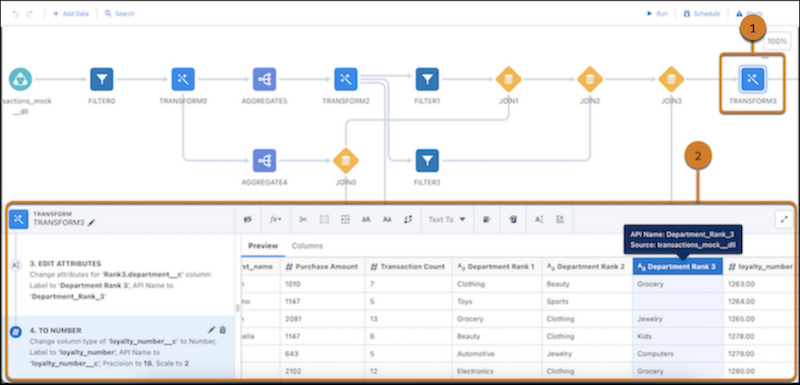This screenshot has width=800, height=385.
Task: Click the Jewelry cell in Department Rank 3
Action: coord(678,319)
